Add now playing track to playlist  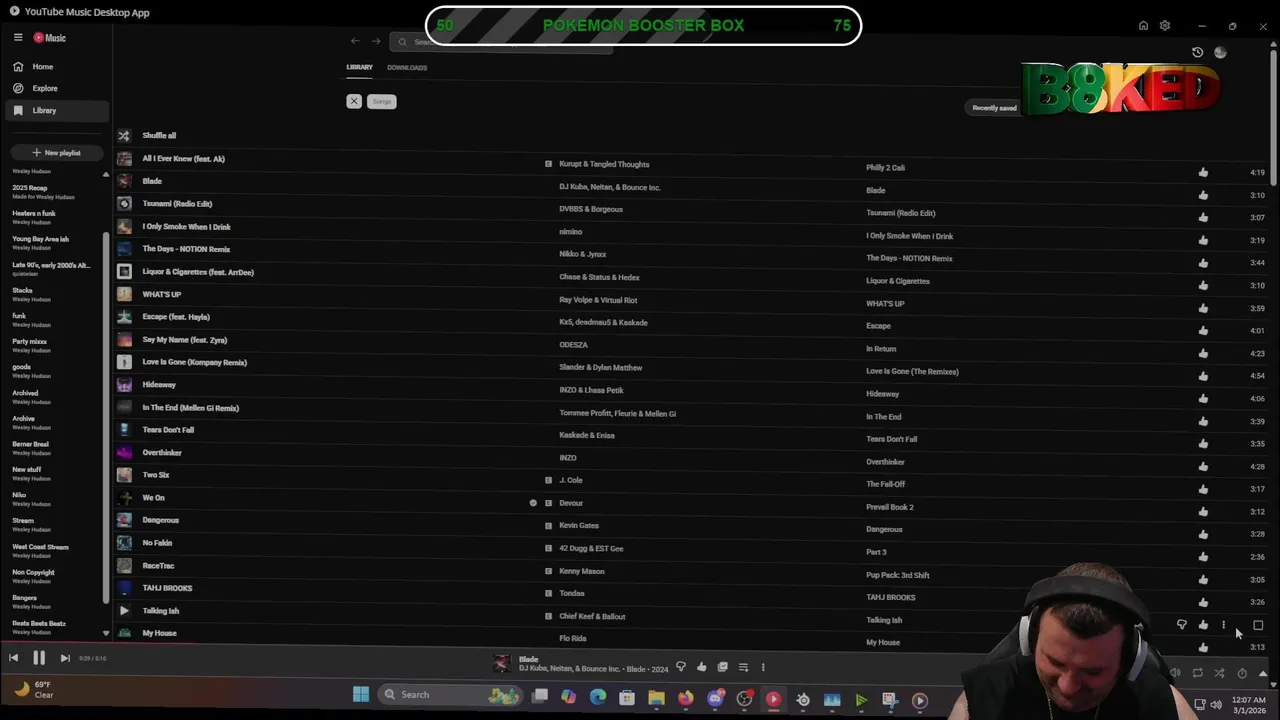(743, 667)
